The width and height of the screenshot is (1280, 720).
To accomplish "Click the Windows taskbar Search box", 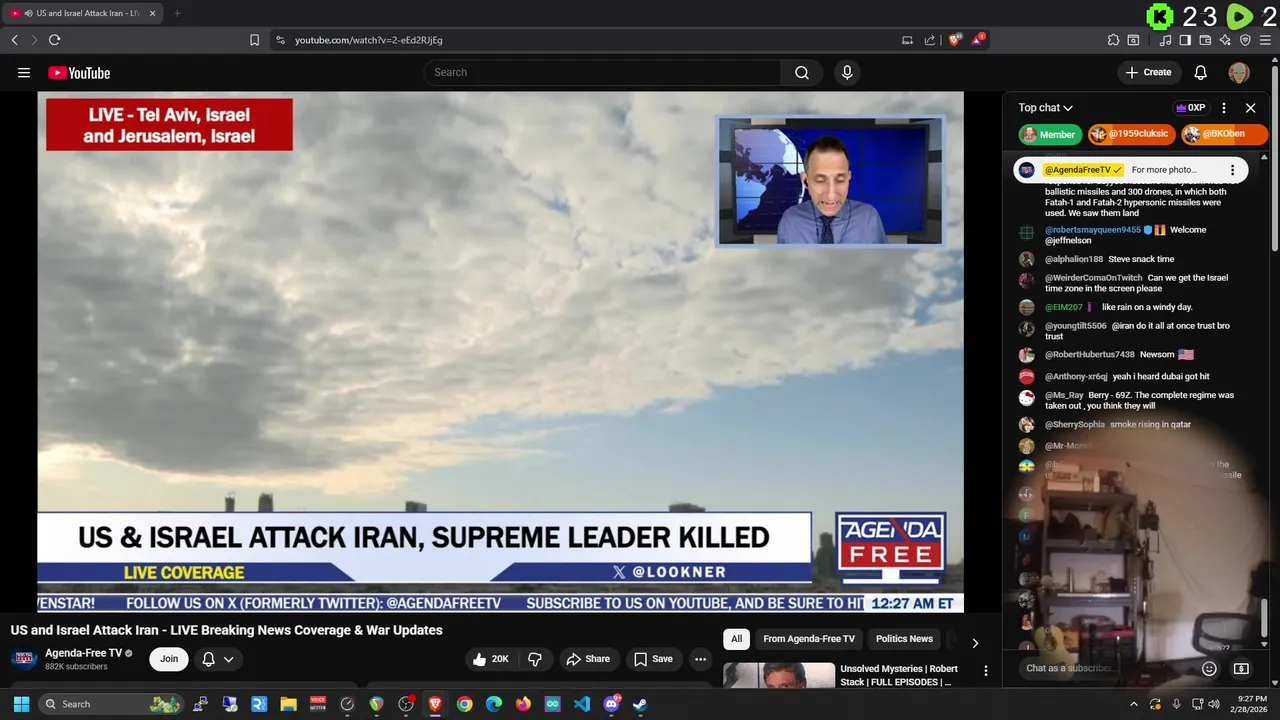I will pos(112,704).
